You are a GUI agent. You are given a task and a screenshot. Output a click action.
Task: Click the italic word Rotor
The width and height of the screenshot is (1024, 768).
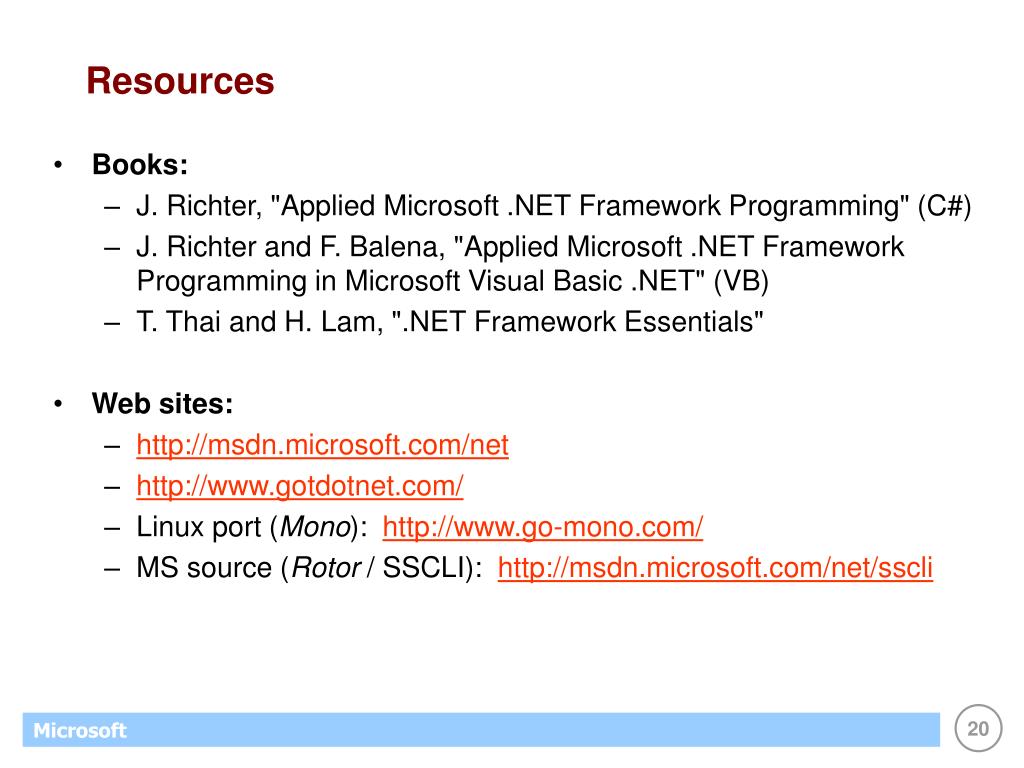click(x=326, y=568)
